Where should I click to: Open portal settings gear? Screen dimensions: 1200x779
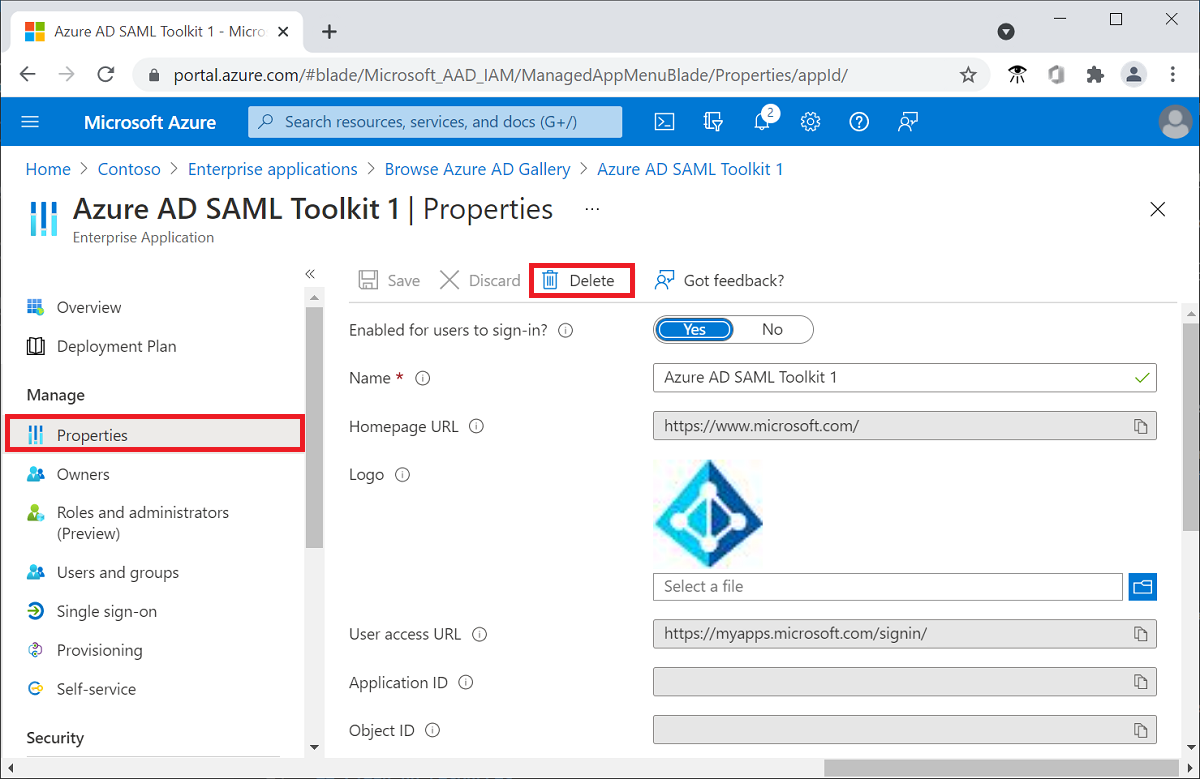tap(810, 122)
